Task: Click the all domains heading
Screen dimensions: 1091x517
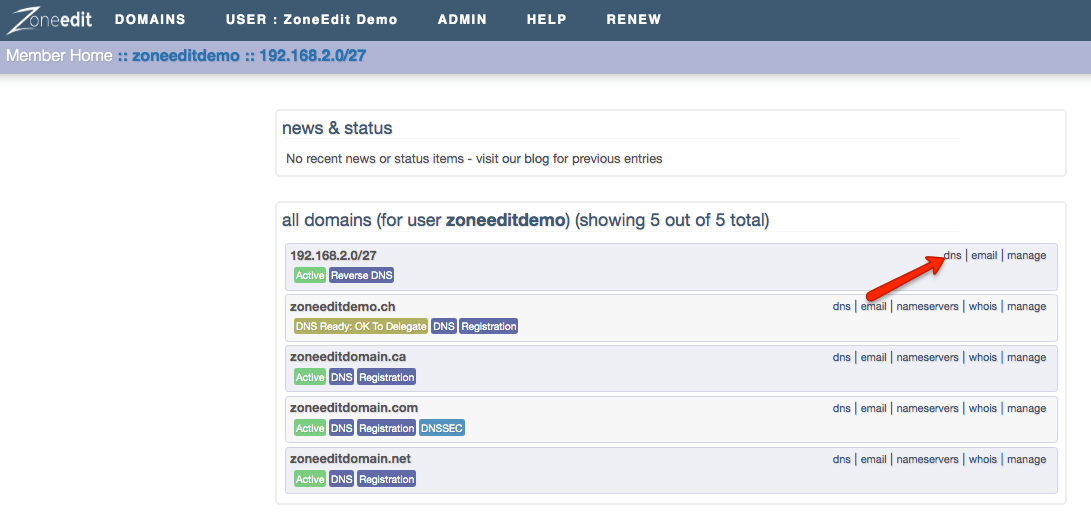Action: click(525, 221)
